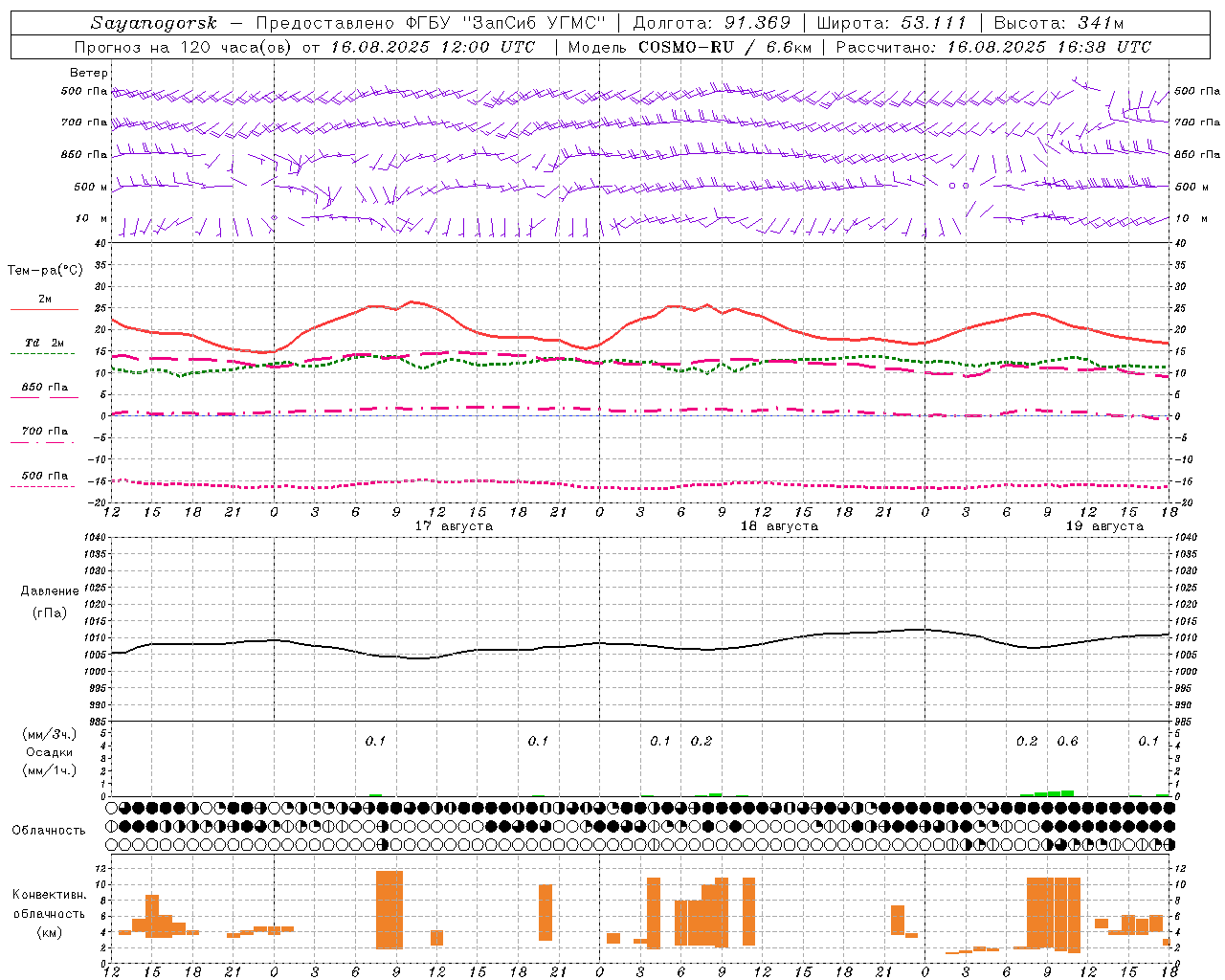Image resolution: width=1225 pixels, height=980 pixels.
Task: Click the 'Широта: 53.111' latitude field
Action: coord(892,23)
